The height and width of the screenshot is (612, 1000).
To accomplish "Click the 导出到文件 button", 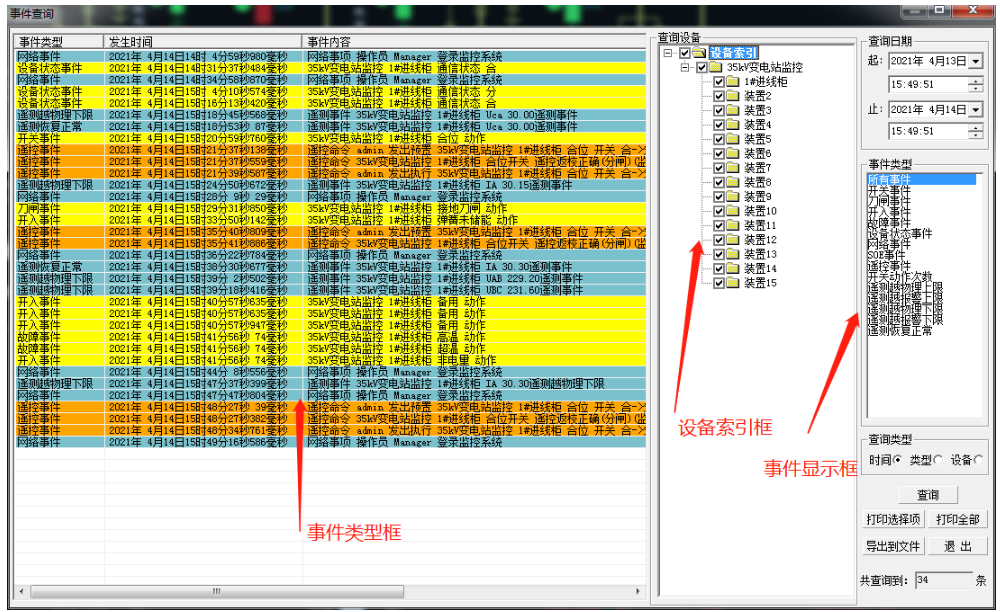I will [x=893, y=547].
